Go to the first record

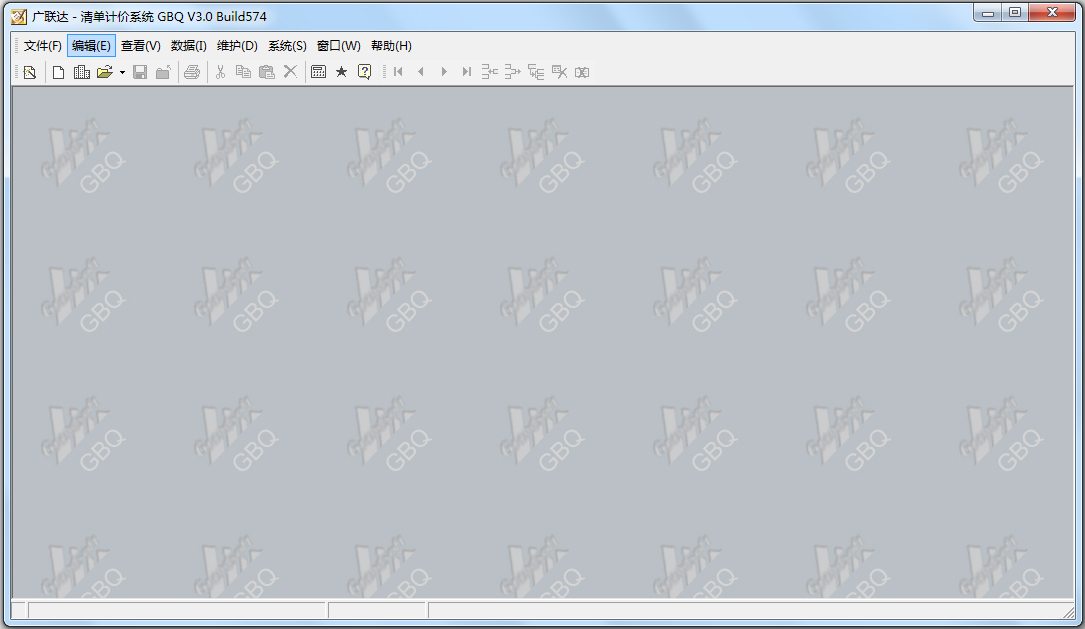tap(398, 72)
